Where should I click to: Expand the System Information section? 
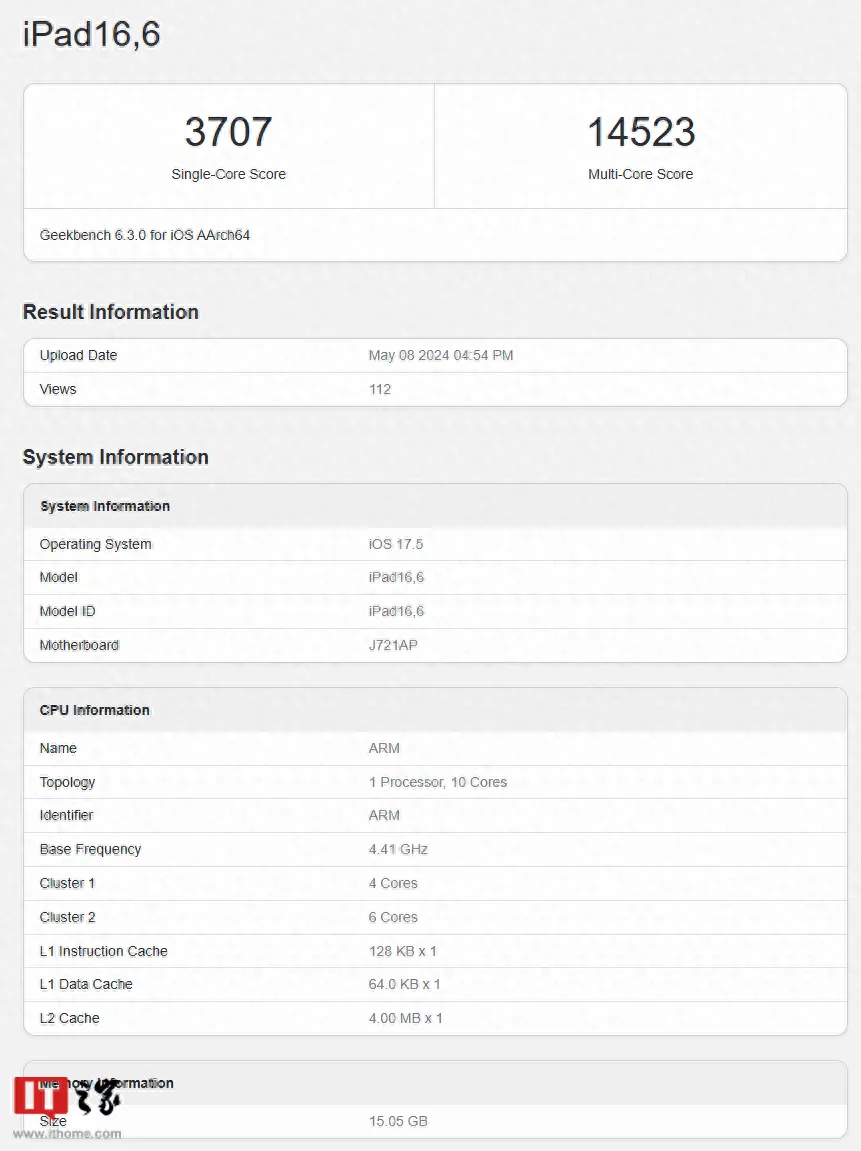(105, 506)
